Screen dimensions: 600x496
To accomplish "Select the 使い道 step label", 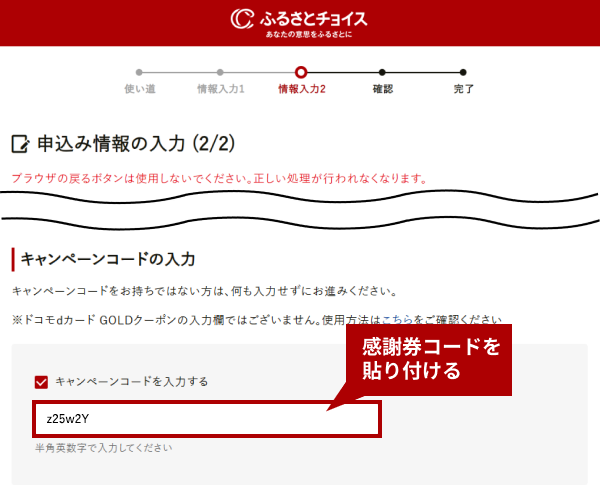I will pyautogui.click(x=139, y=89).
